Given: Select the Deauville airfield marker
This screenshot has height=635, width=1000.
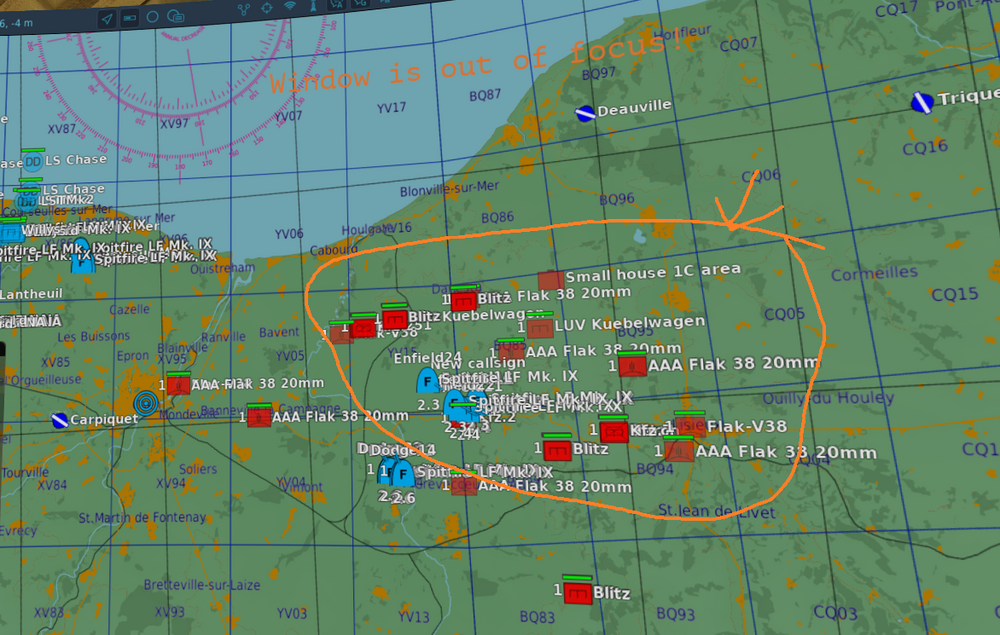Looking at the screenshot, I should 585,114.
